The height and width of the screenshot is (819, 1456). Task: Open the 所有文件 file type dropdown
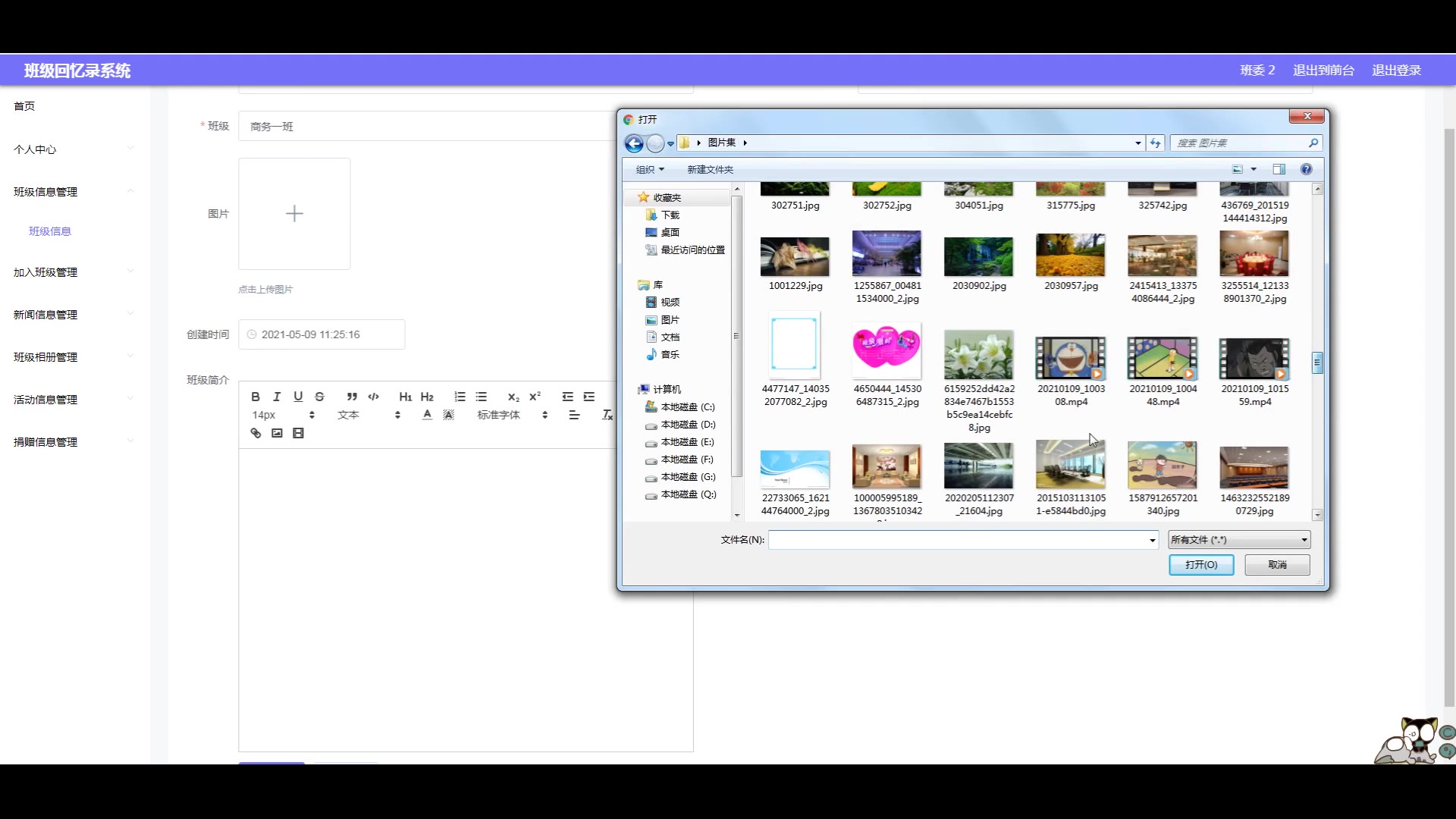point(1239,540)
